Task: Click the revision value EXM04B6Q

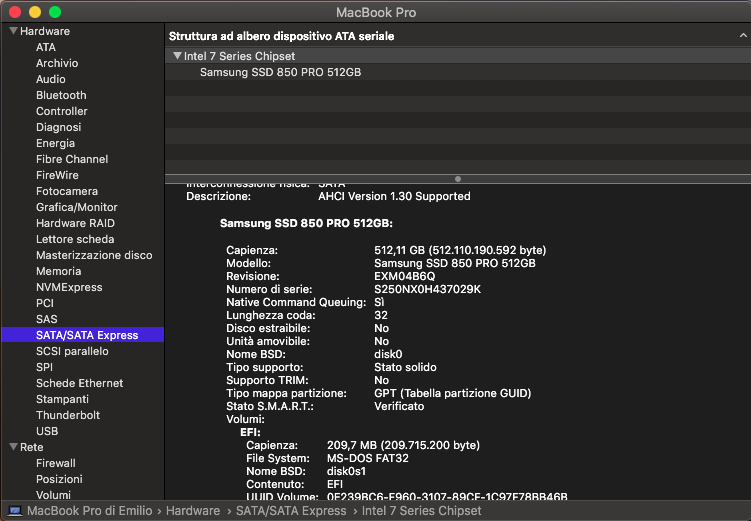Action: tap(405, 276)
